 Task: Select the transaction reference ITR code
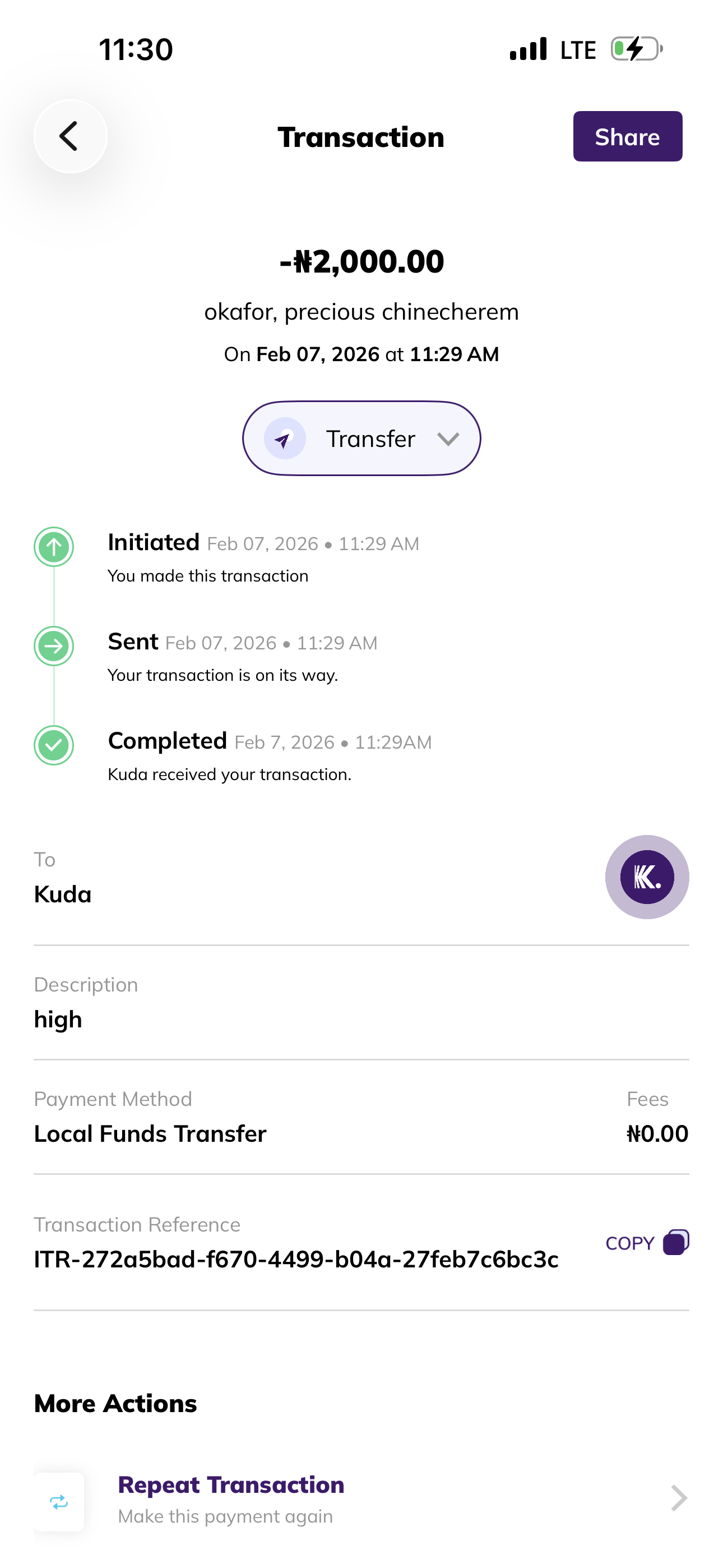click(296, 1259)
